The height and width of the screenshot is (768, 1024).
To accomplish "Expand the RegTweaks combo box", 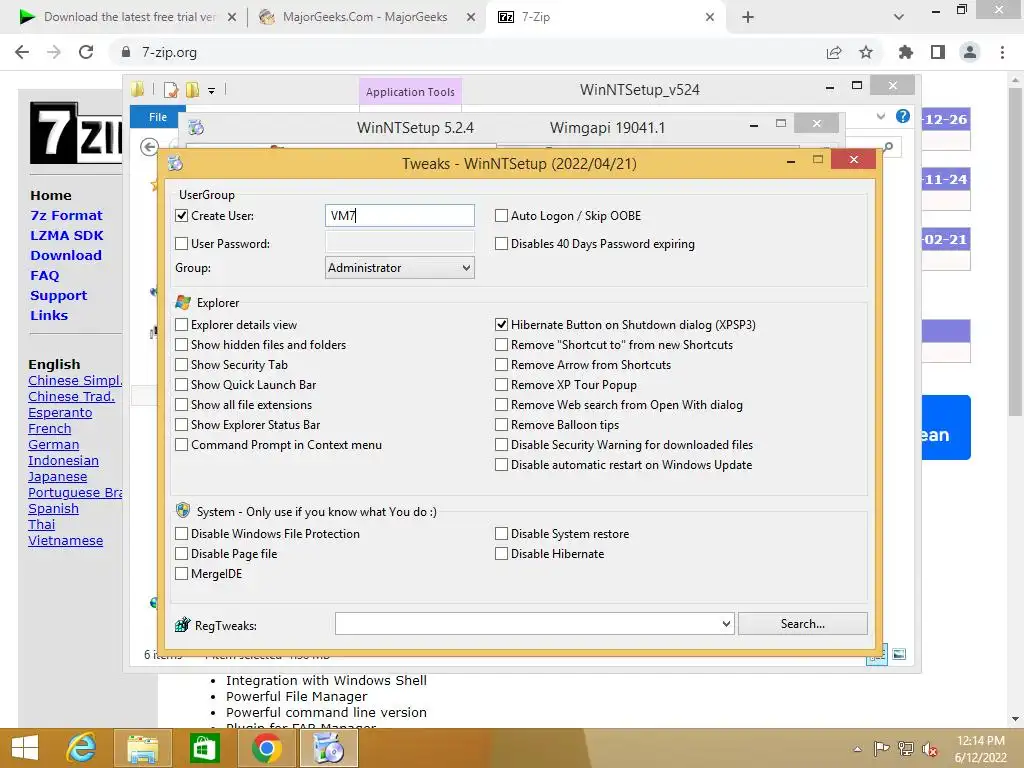I will coord(726,624).
